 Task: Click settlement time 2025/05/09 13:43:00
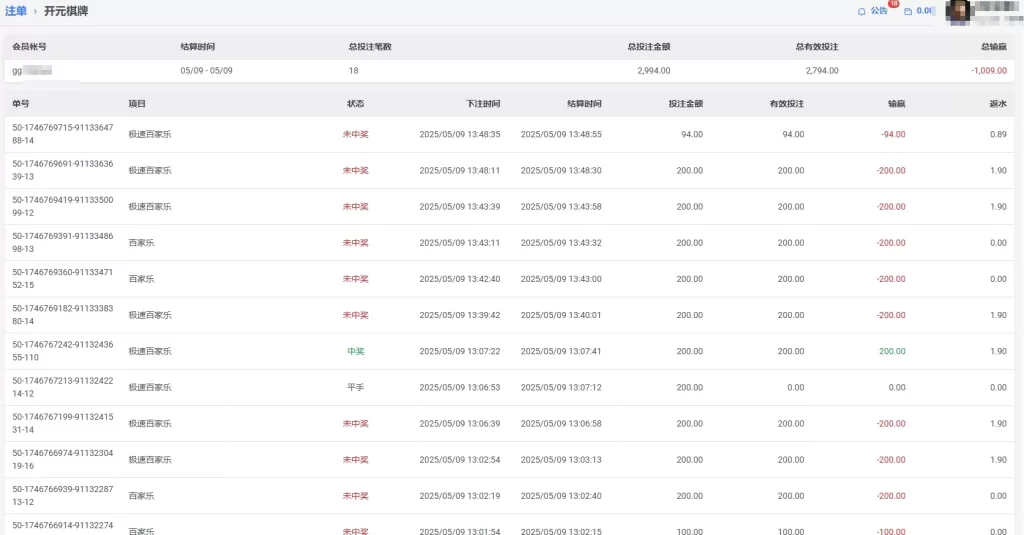561,278
